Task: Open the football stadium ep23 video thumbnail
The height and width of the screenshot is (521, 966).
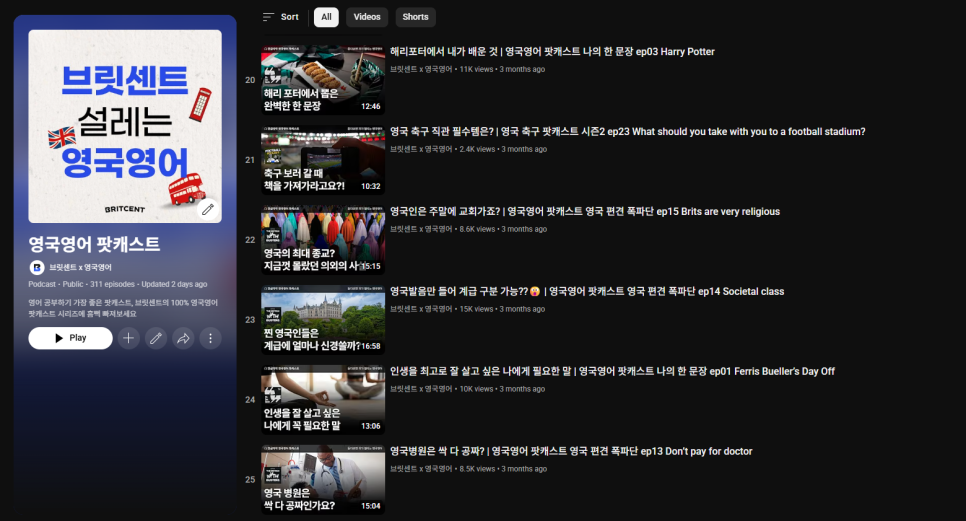Action: [323, 160]
